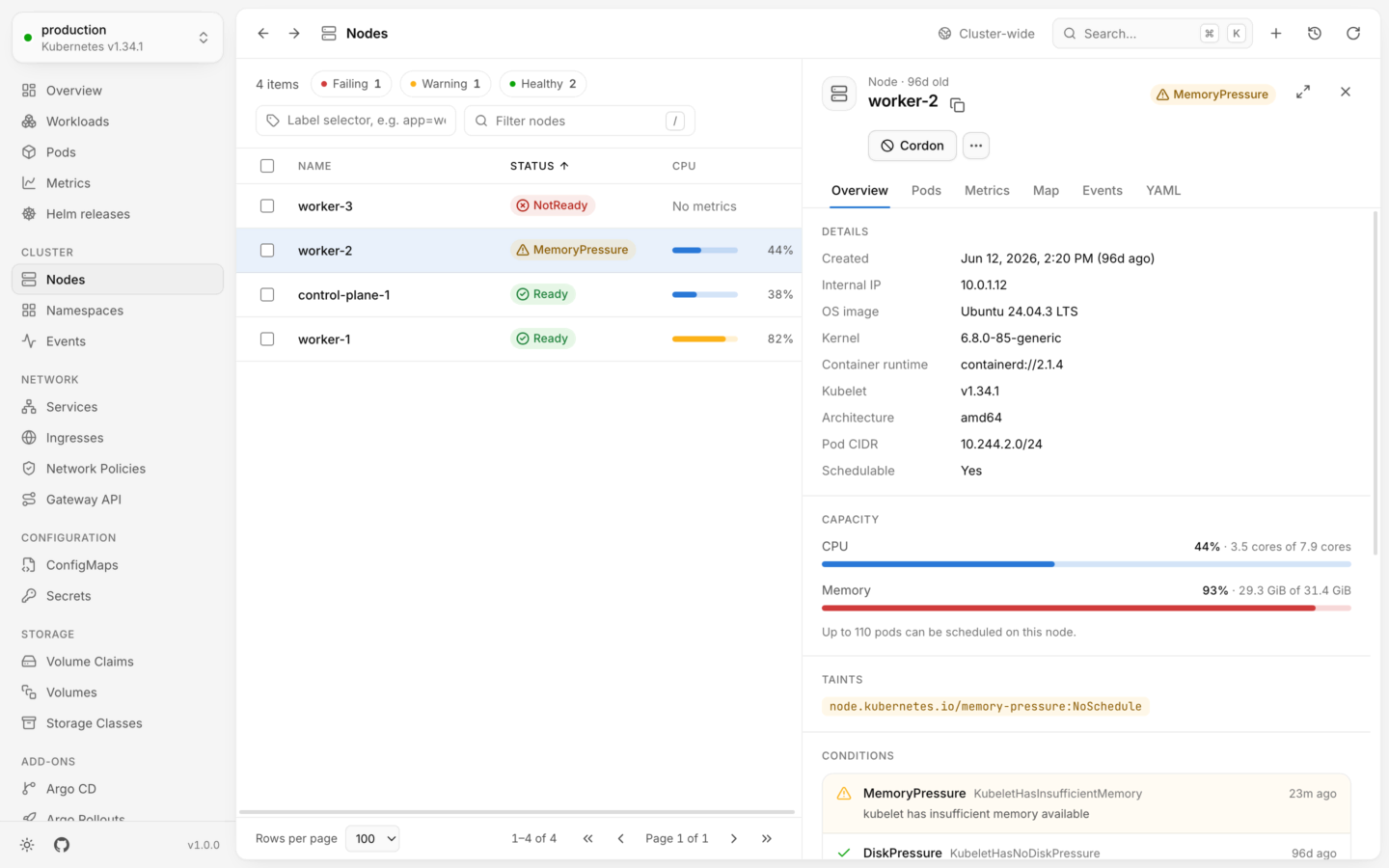Open the history clock icon

1315,33
